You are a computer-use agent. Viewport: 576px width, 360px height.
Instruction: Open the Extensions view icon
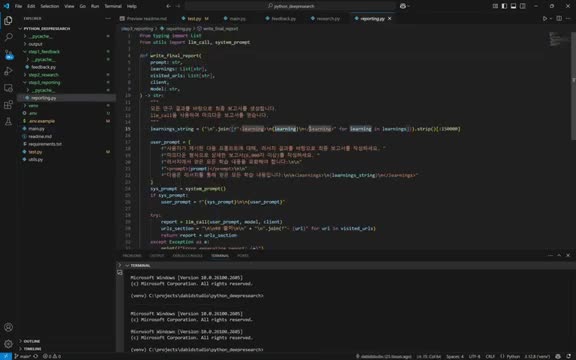click(x=8, y=105)
